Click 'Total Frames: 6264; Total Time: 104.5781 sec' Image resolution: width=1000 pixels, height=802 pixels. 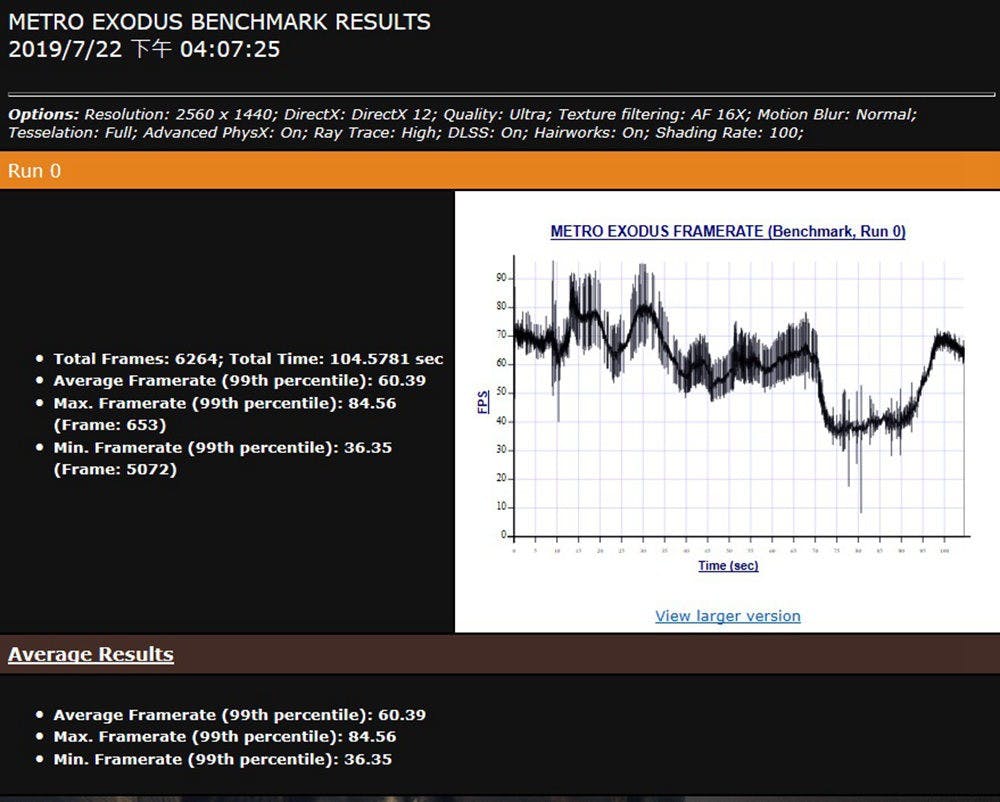[248, 359]
